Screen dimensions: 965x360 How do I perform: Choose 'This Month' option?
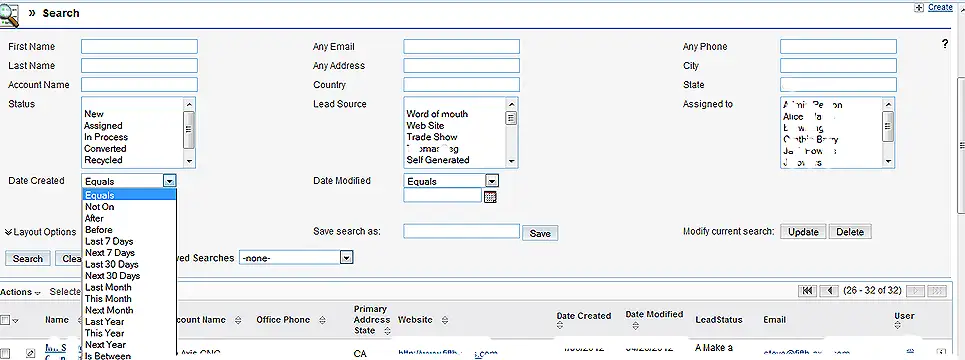129,298
